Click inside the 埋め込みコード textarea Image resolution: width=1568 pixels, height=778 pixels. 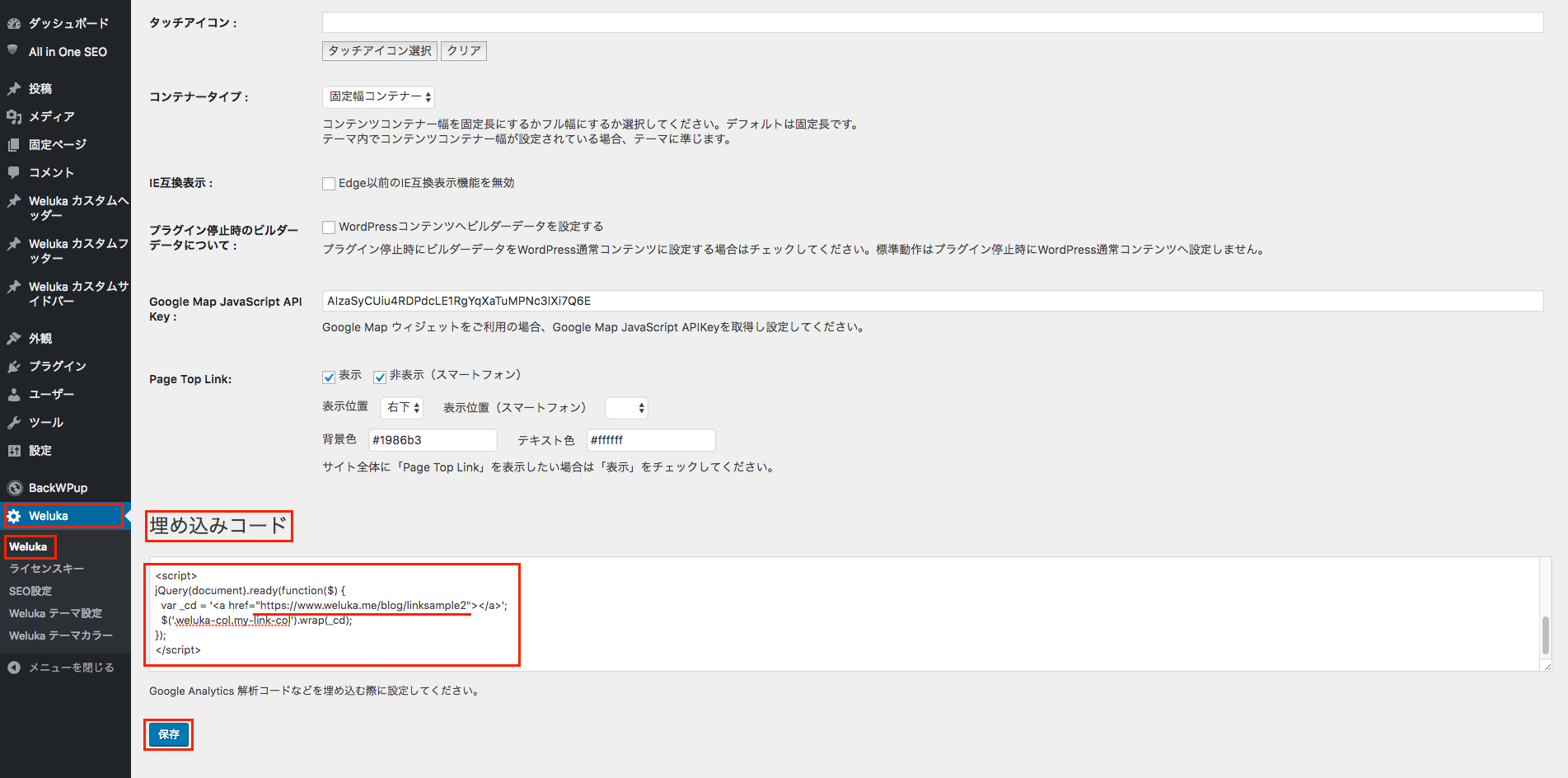849,614
